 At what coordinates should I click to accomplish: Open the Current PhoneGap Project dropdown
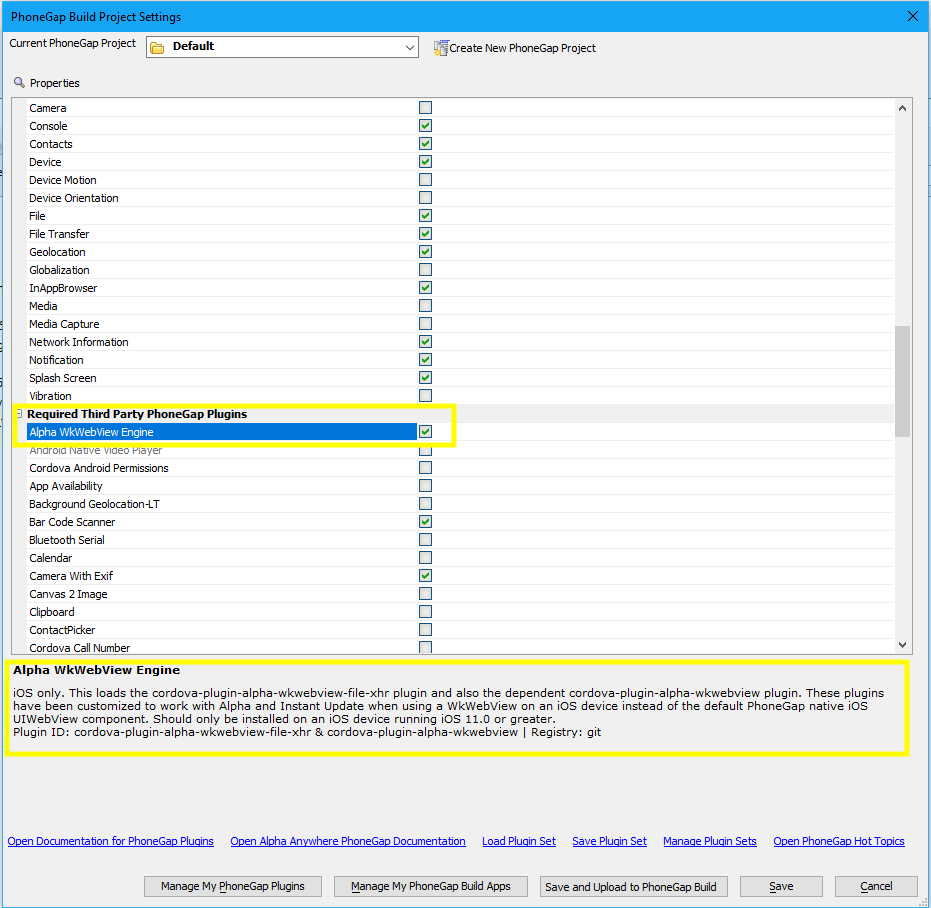409,46
